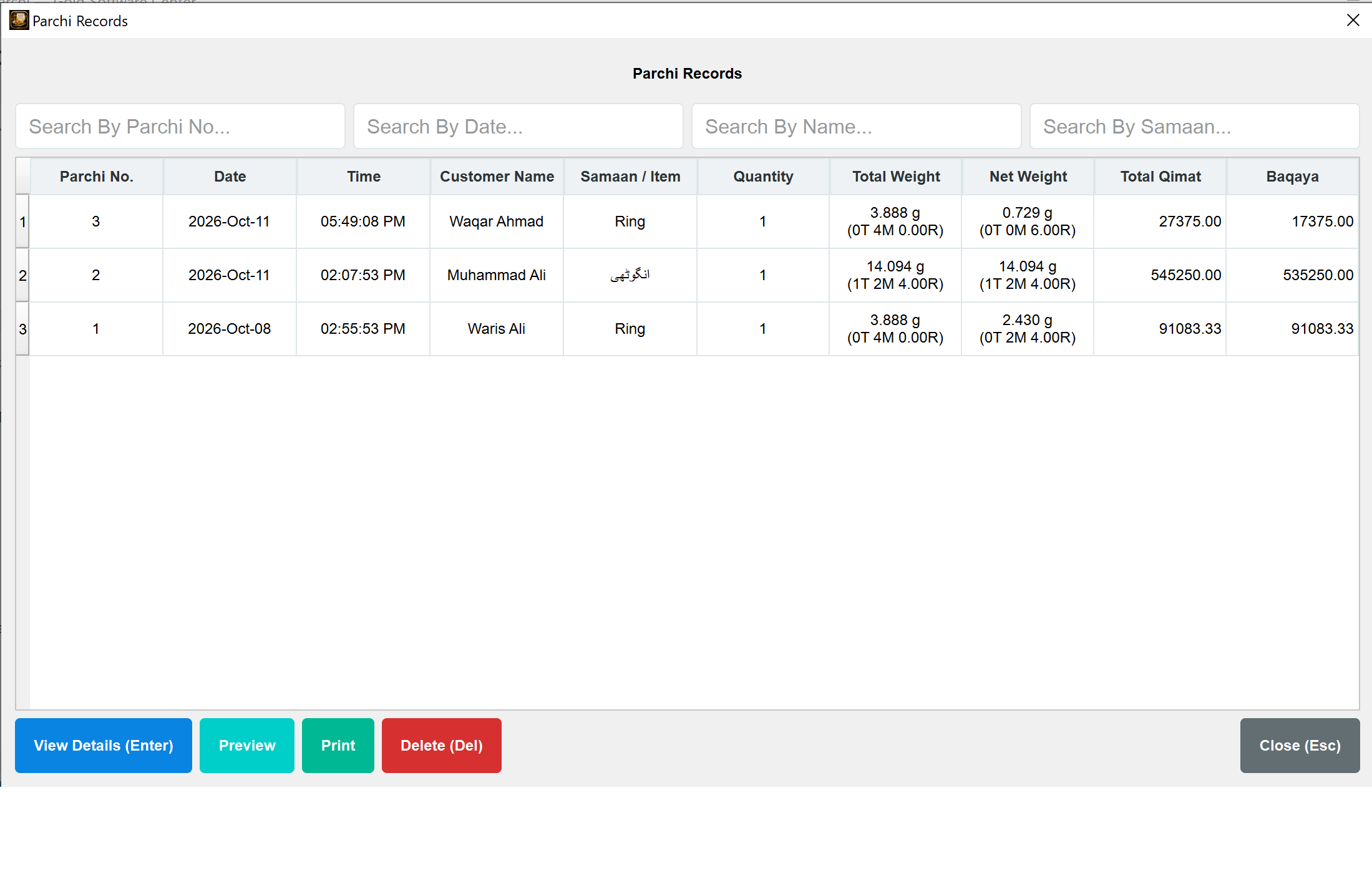The width and height of the screenshot is (1372, 876).
Task: Click the Net Weight column header
Action: click(x=1028, y=177)
